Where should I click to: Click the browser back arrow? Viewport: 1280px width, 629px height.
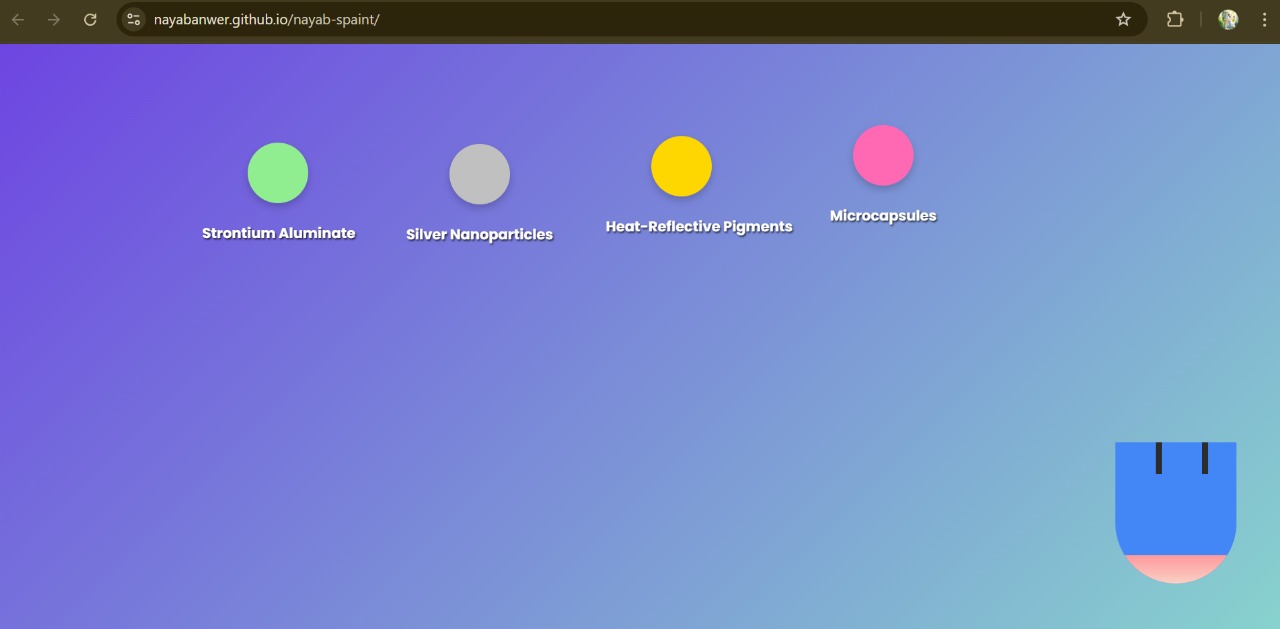[x=18, y=20]
